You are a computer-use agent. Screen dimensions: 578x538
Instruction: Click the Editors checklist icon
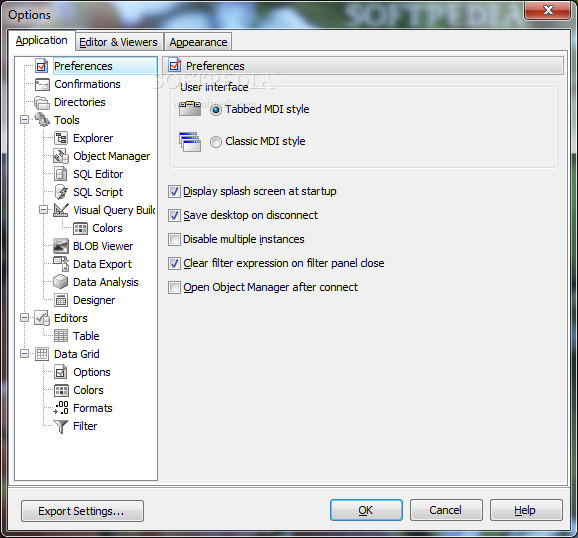click(42, 318)
